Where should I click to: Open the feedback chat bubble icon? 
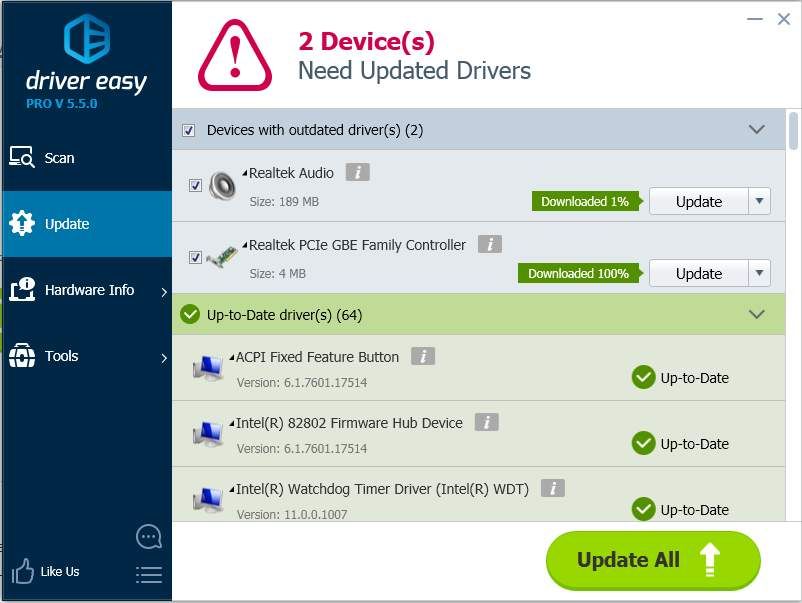tap(148, 537)
